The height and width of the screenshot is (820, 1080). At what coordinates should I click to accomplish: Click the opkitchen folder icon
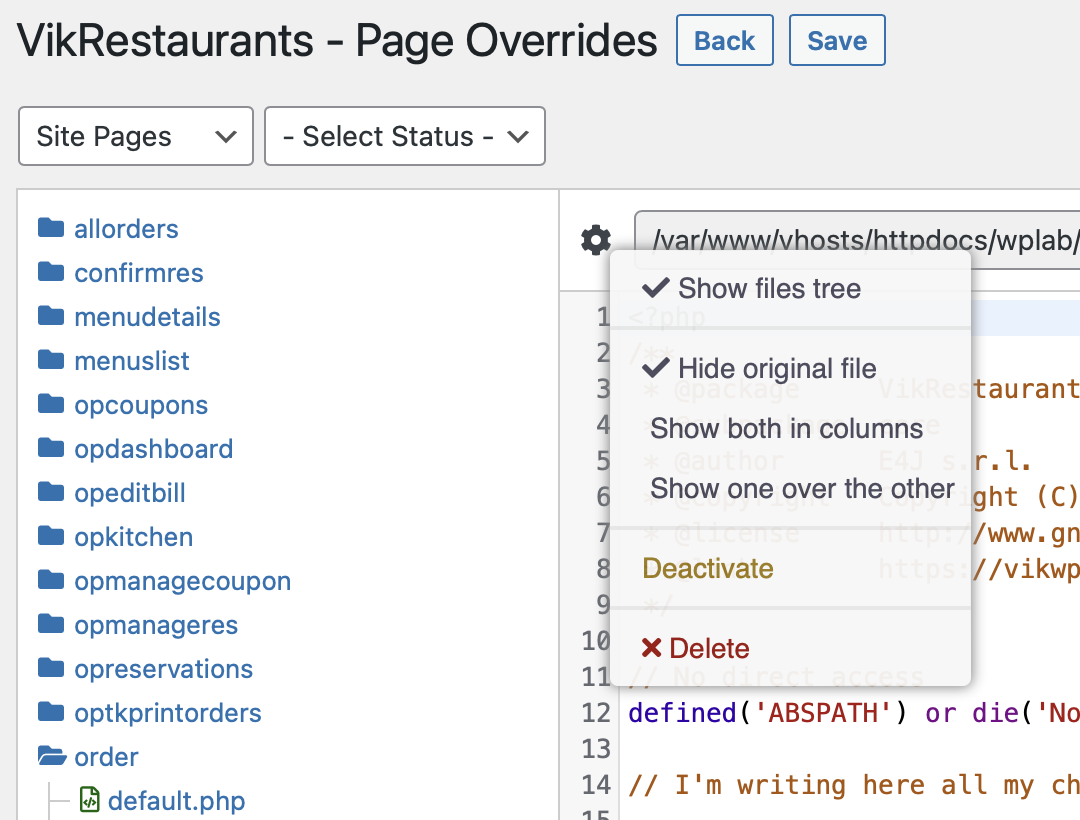click(x=51, y=536)
